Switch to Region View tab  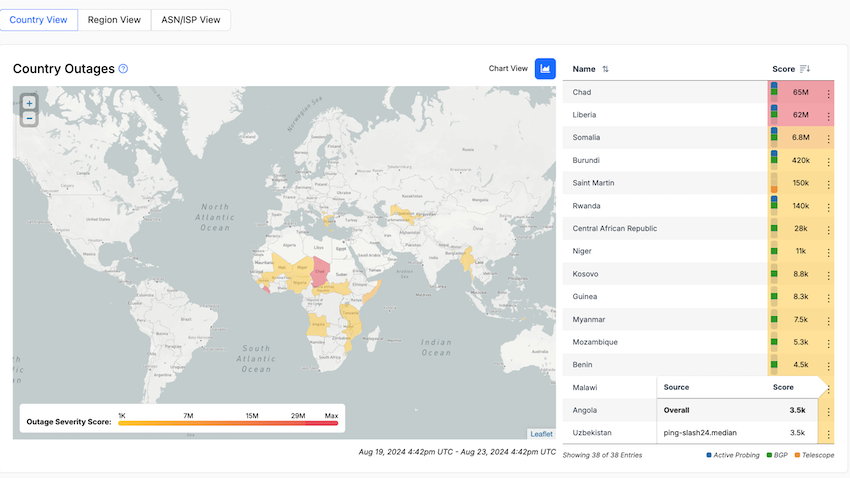click(114, 20)
